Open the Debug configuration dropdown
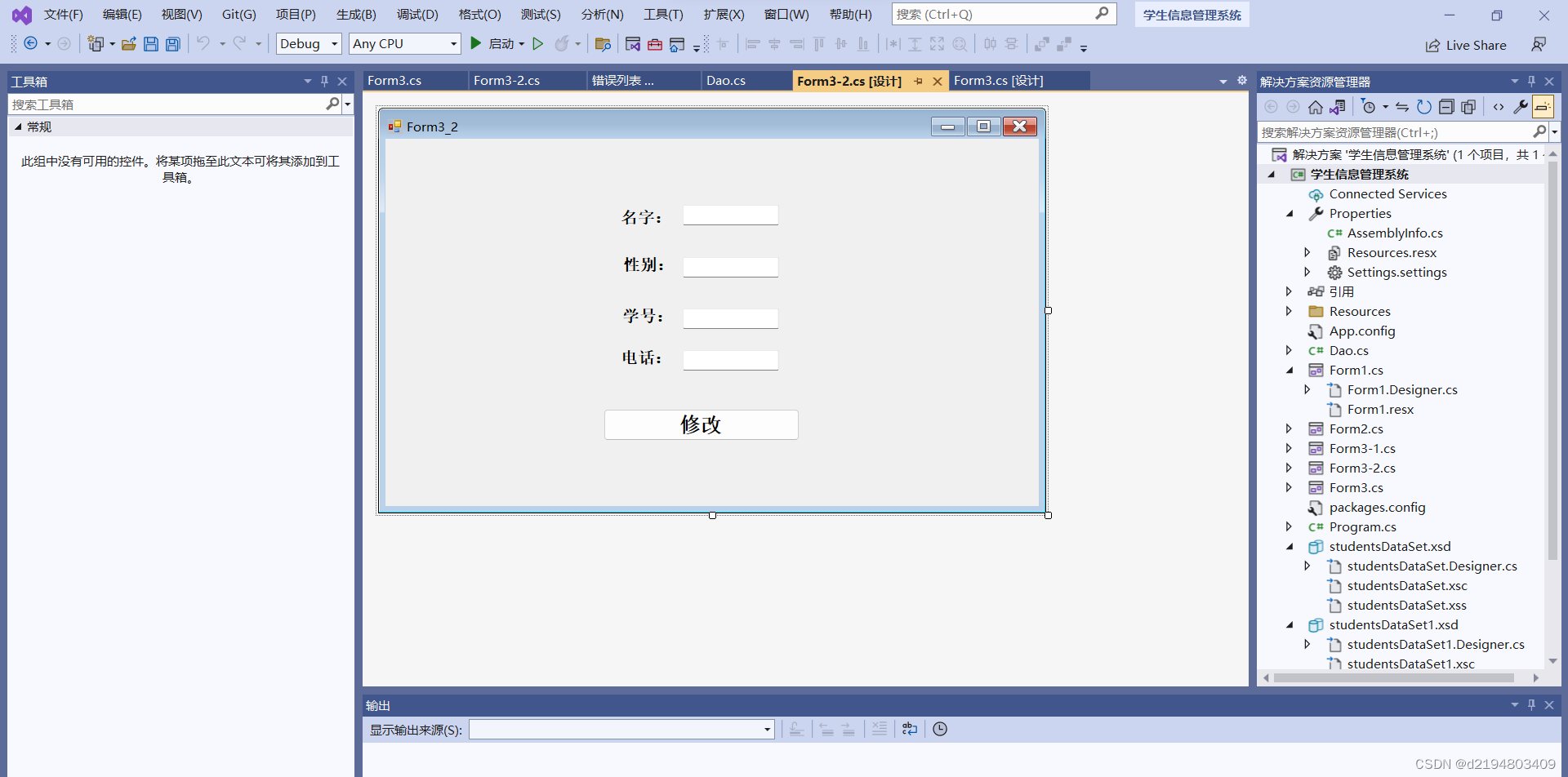Screen dimensions: 1568x777 point(309,43)
